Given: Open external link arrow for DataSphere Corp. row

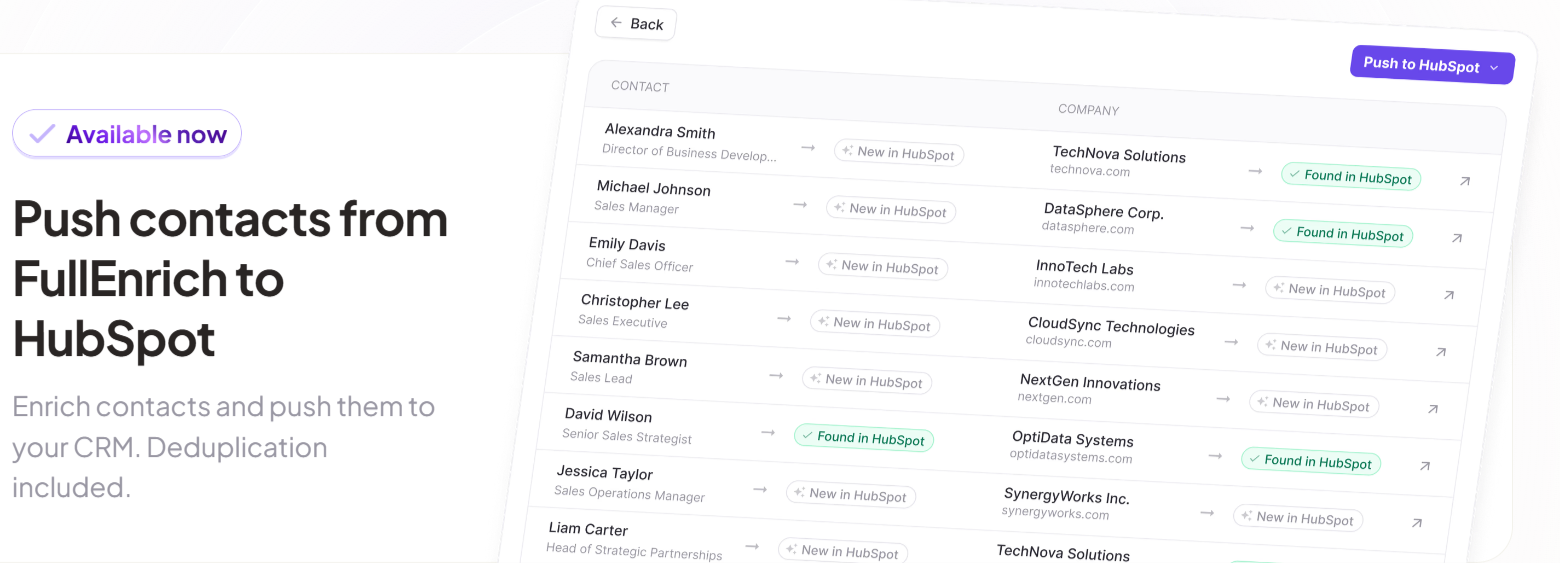Looking at the screenshot, I should click(x=1457, y=238).
